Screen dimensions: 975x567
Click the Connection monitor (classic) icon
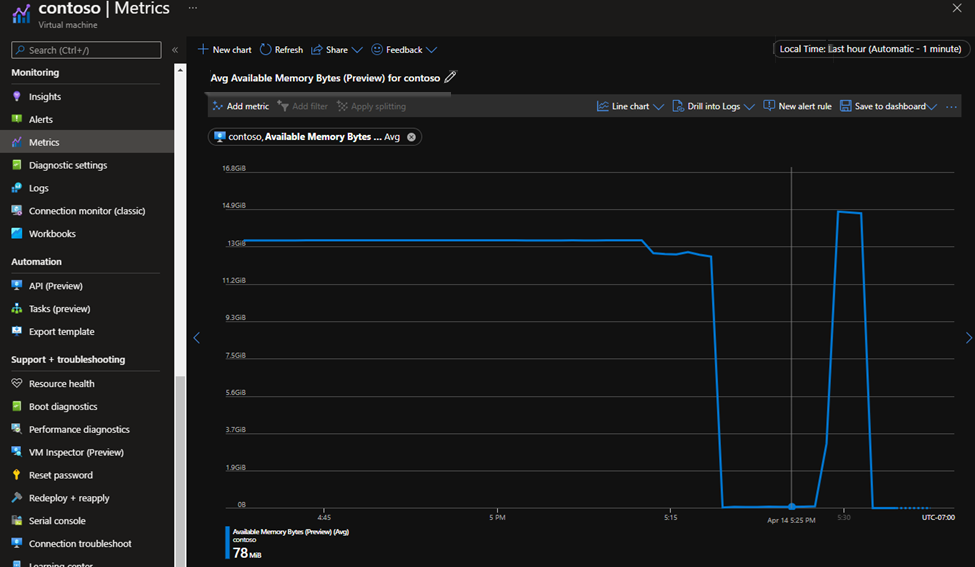coord(17,211)
